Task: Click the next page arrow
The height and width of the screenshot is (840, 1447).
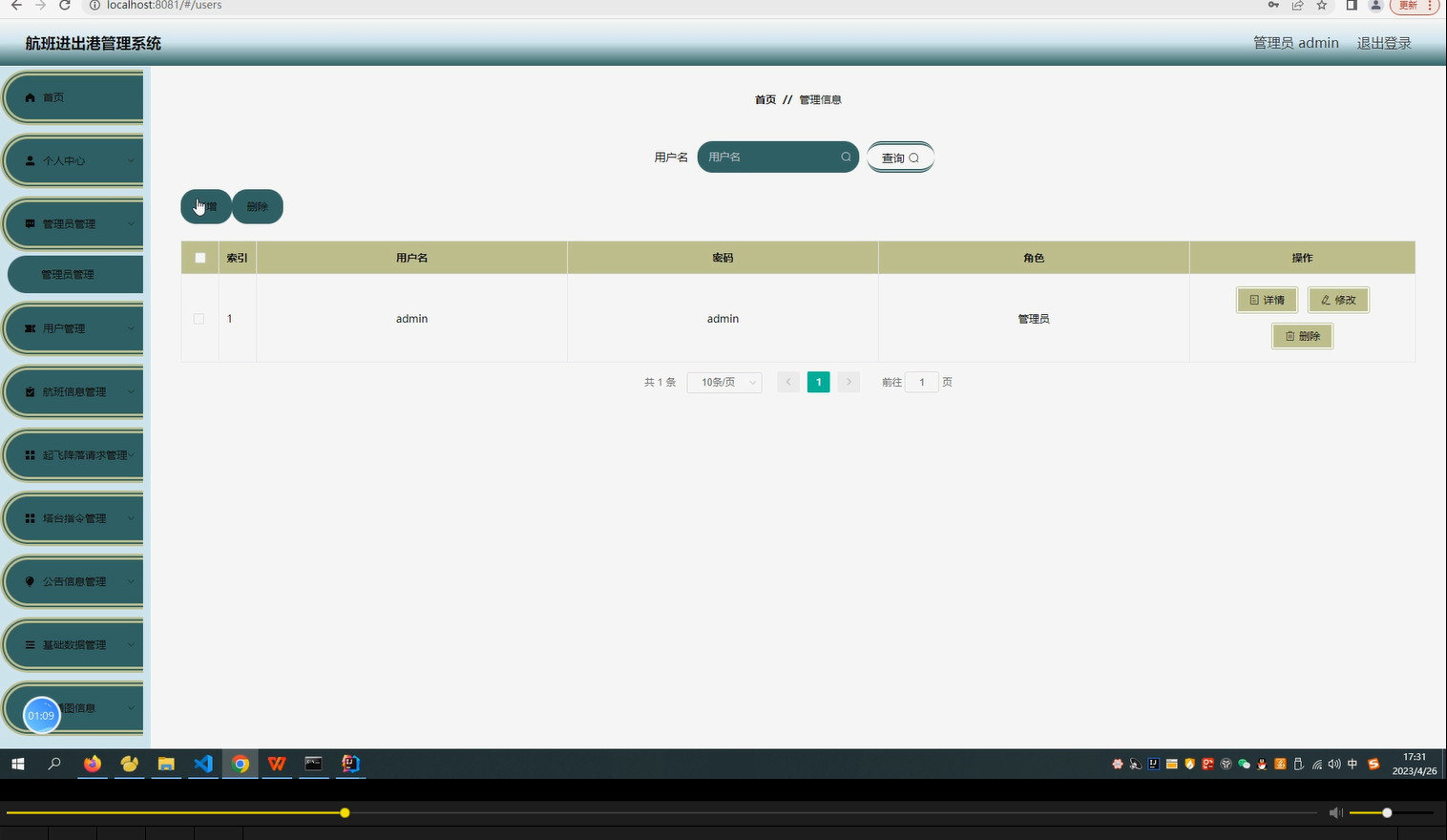Action: click(x=849, y=382)
